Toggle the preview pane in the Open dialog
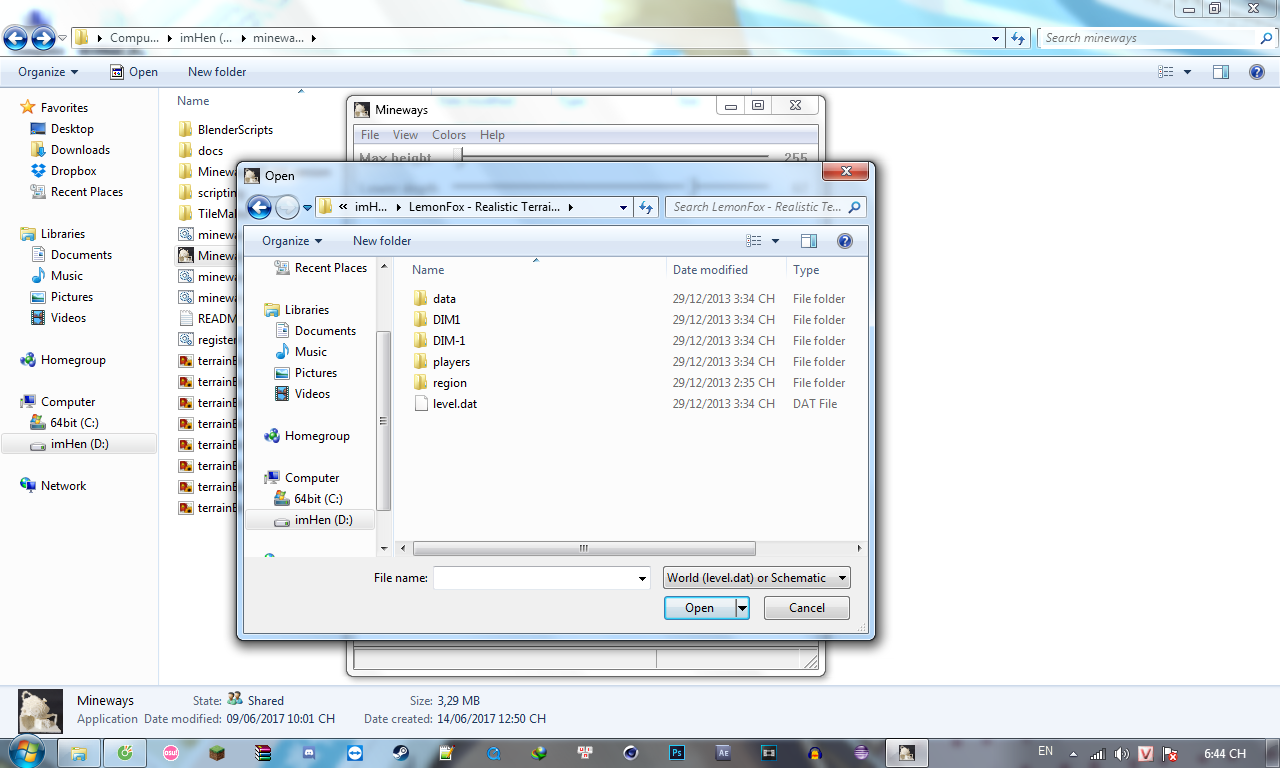The image size is (1280, 768). (809, 241)
